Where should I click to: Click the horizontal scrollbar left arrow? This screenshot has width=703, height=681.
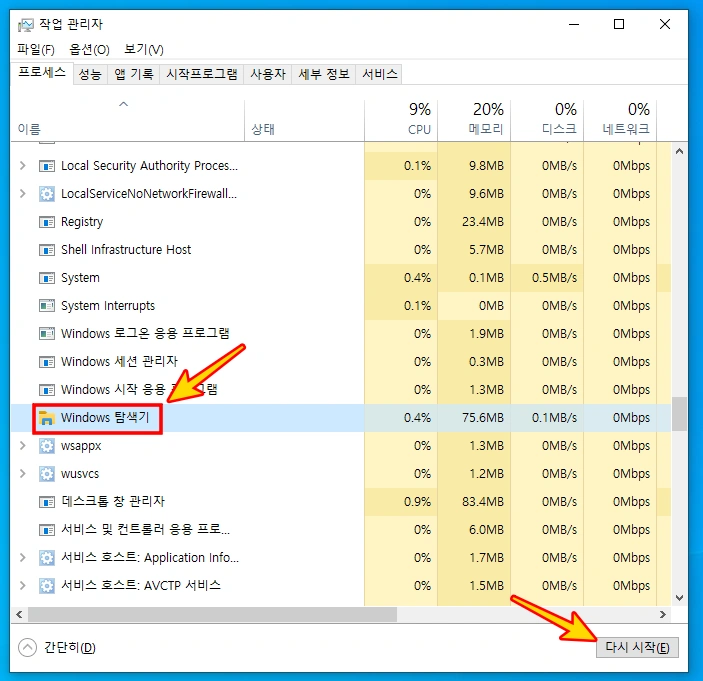coord(19,614)
